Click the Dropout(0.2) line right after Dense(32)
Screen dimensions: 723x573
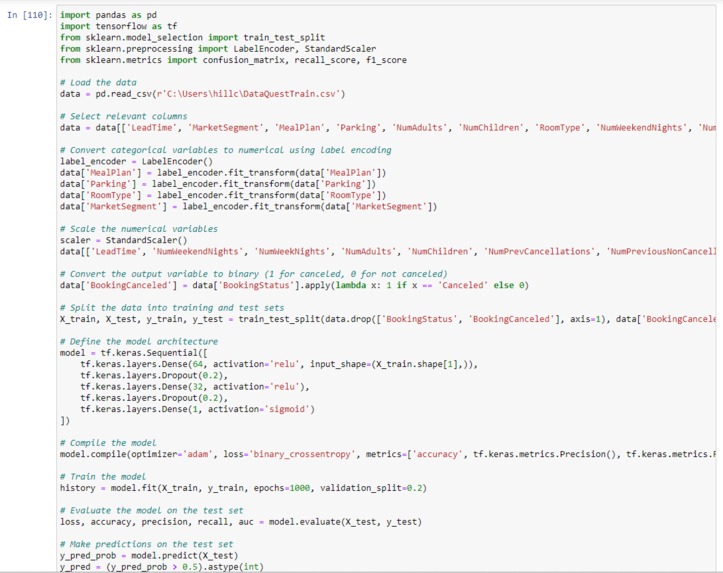pos(154,398)
